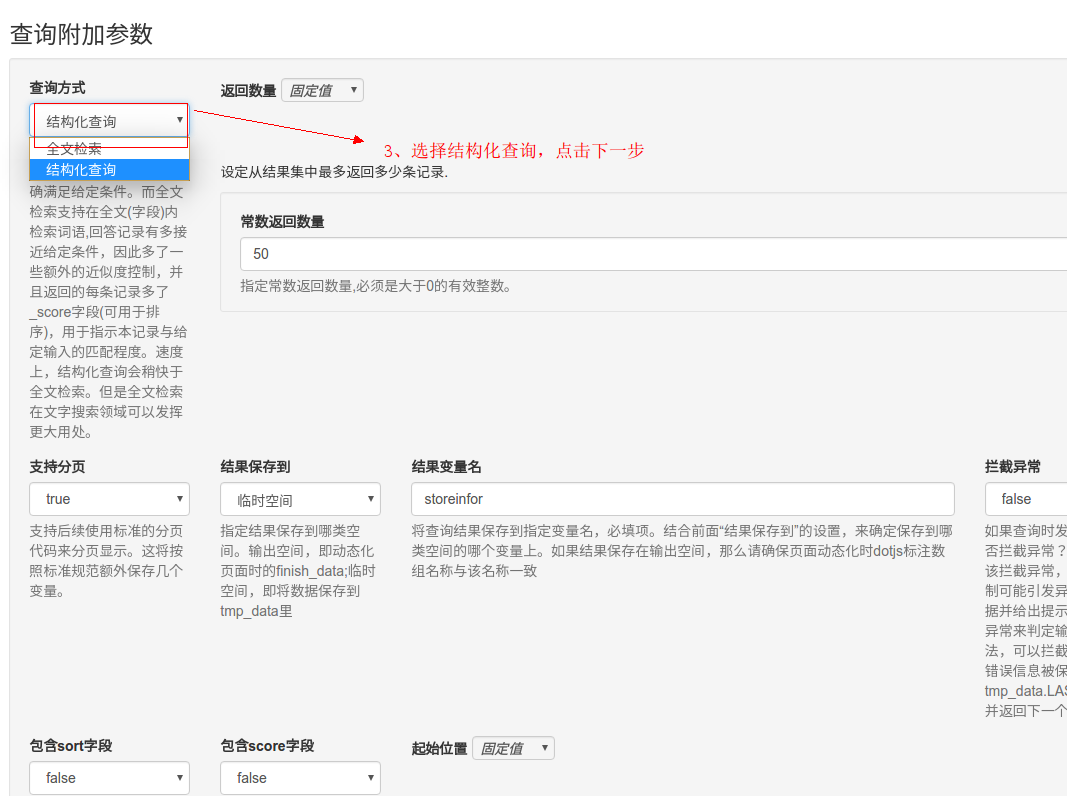Open the 返回数量 固定值 dropdown

[x=323, y=90]
